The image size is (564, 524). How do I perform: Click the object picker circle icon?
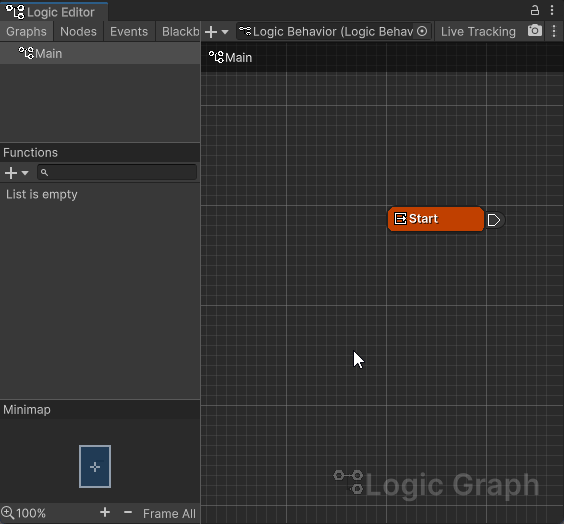coord(422,31)
